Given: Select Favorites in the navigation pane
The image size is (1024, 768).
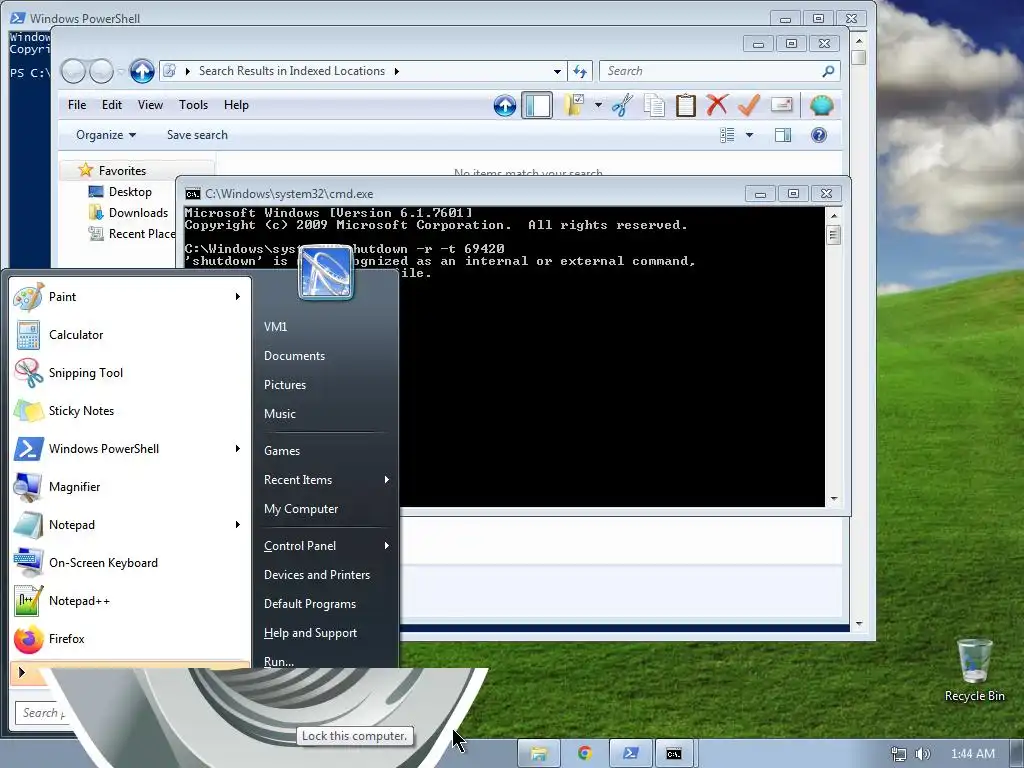Looking at the screenshot, I should pos(122,170).
